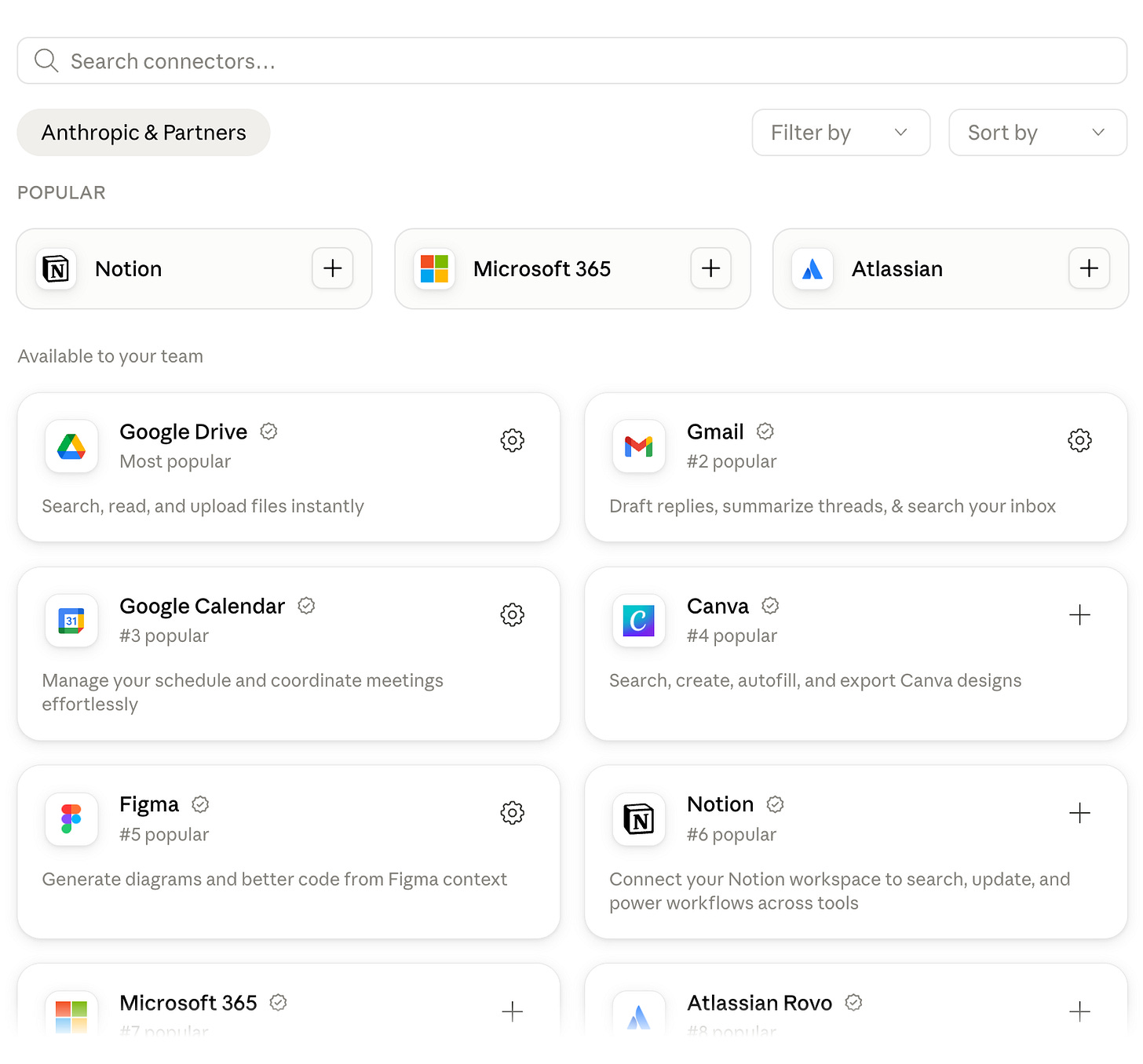This screenshot has height=1064, width=1143.
Task: Open the Google Calendar connector title
Action: tap(202, 606)
